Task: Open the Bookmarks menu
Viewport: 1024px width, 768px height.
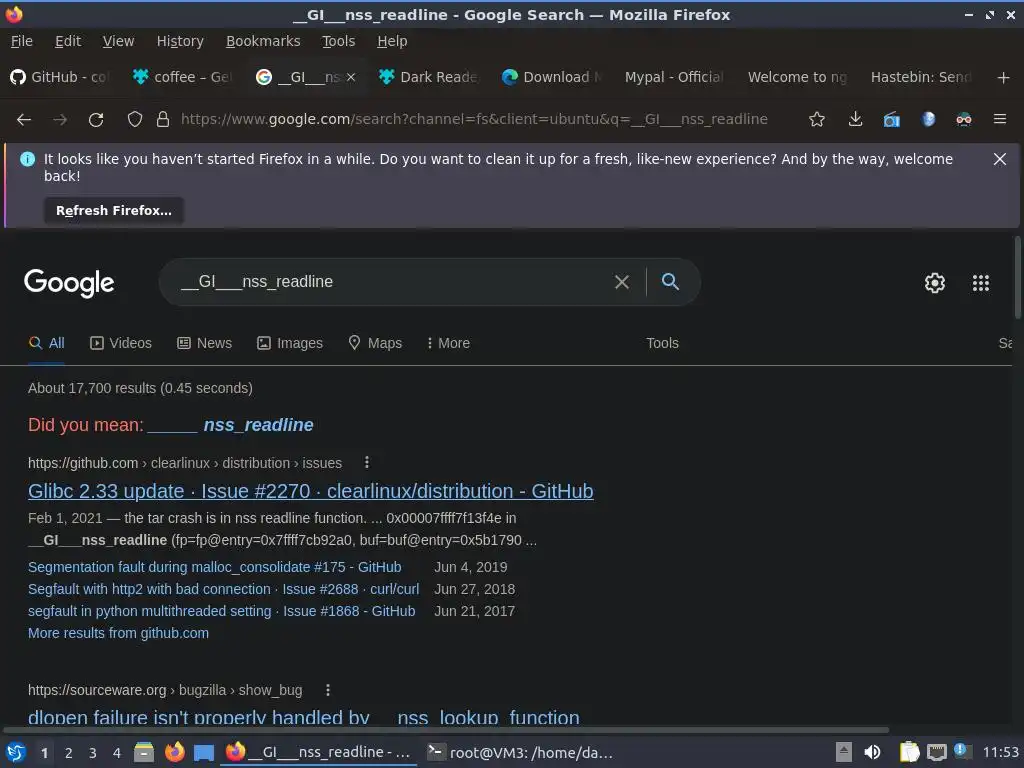Action: (263, 41)
